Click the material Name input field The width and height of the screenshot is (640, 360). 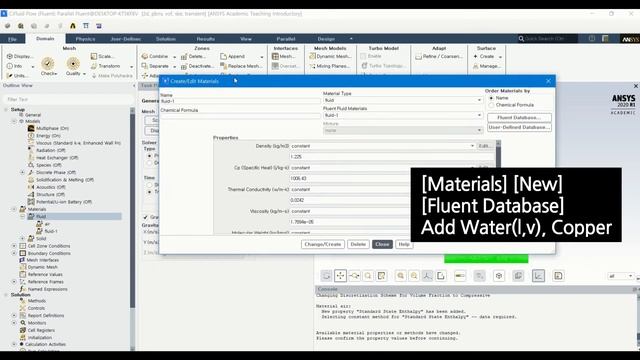[x=240, y=101]
